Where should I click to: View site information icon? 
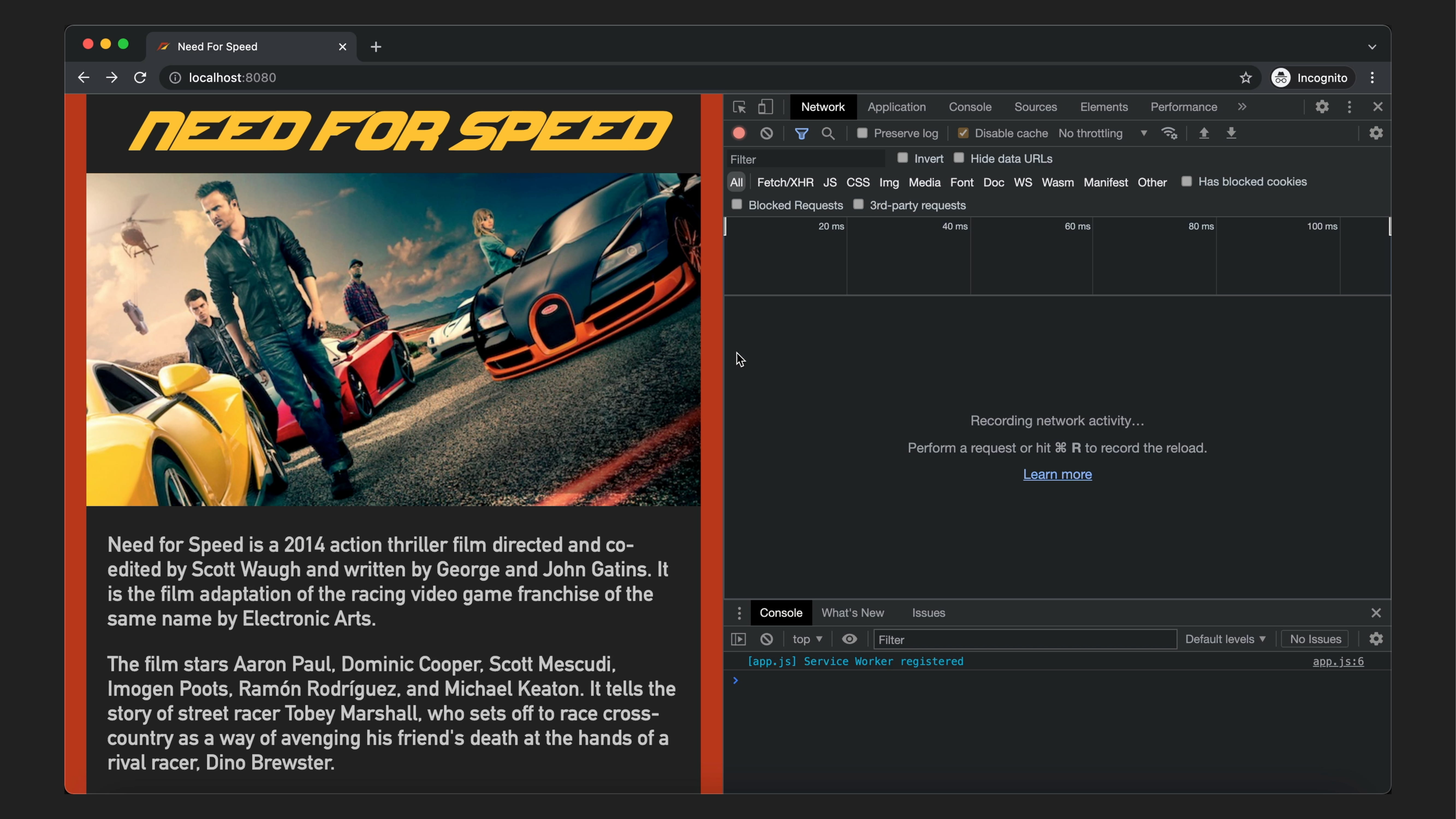click(x=175, y=78)
